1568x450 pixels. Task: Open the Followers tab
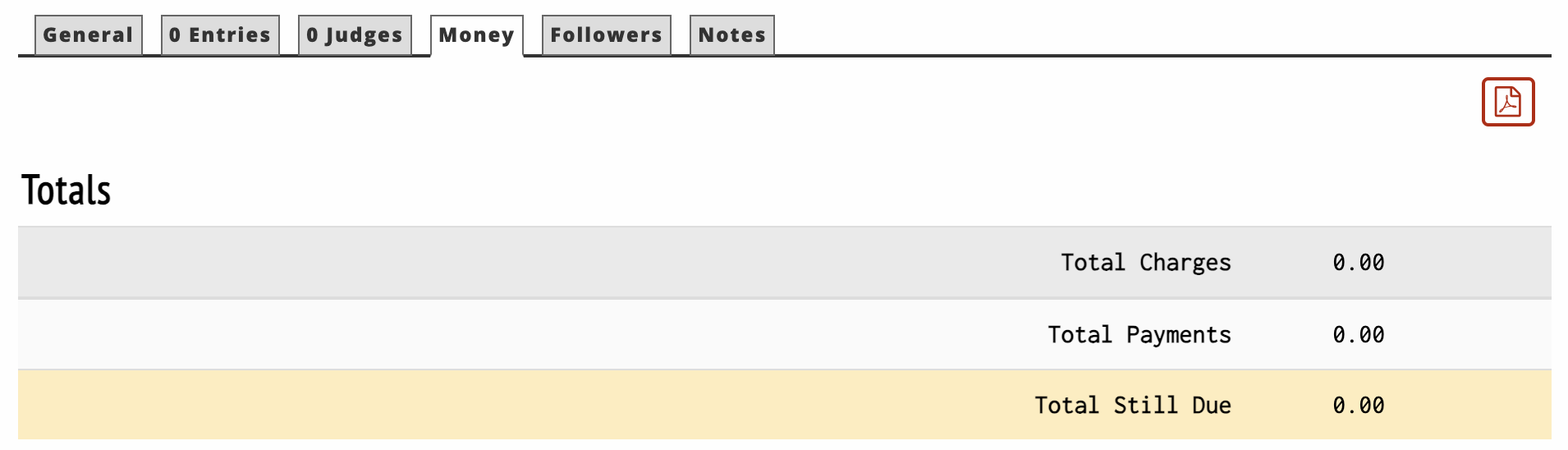606,35
